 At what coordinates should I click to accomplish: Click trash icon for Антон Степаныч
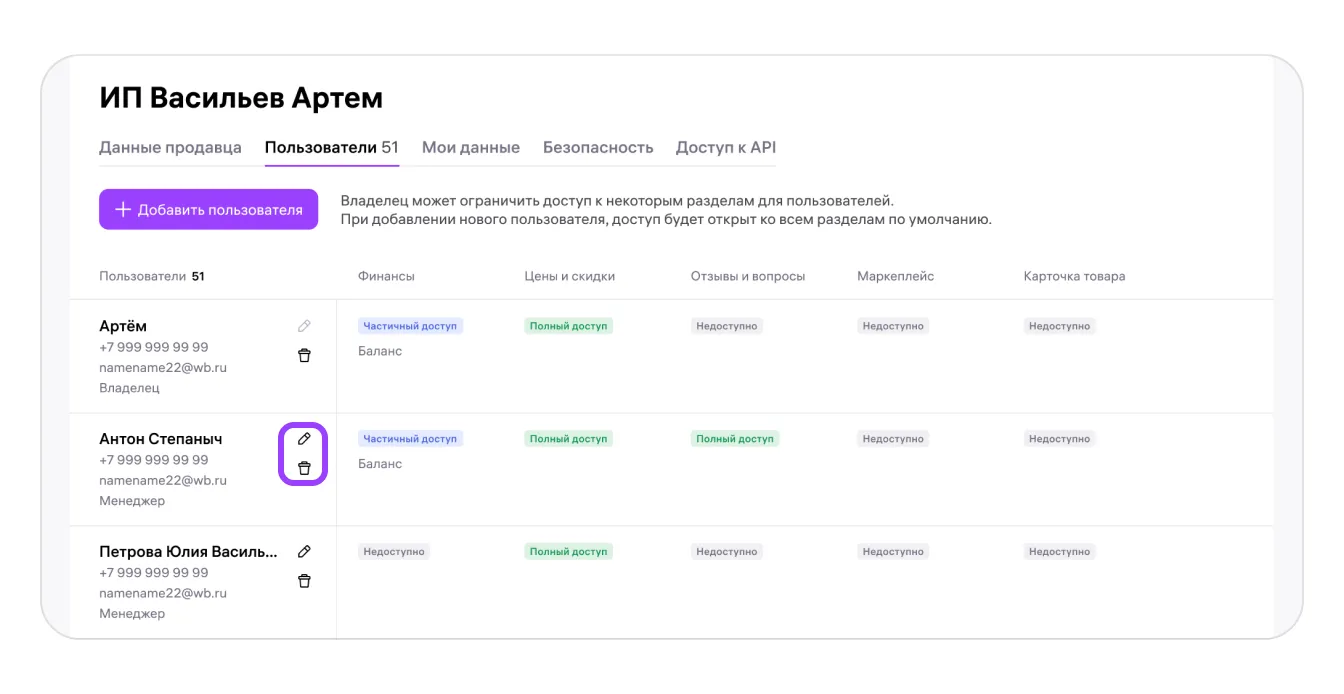[x=304, y=468]
